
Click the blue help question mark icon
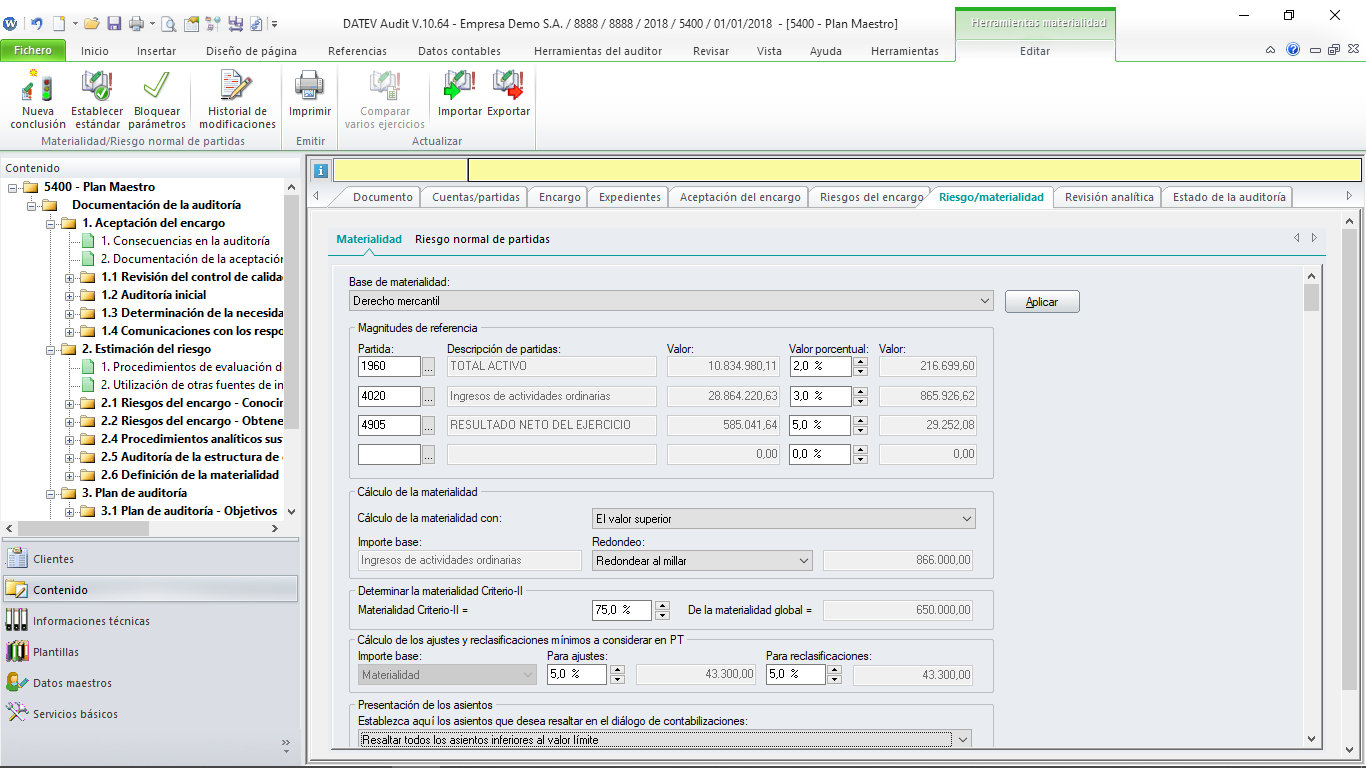click(1293, 50)
